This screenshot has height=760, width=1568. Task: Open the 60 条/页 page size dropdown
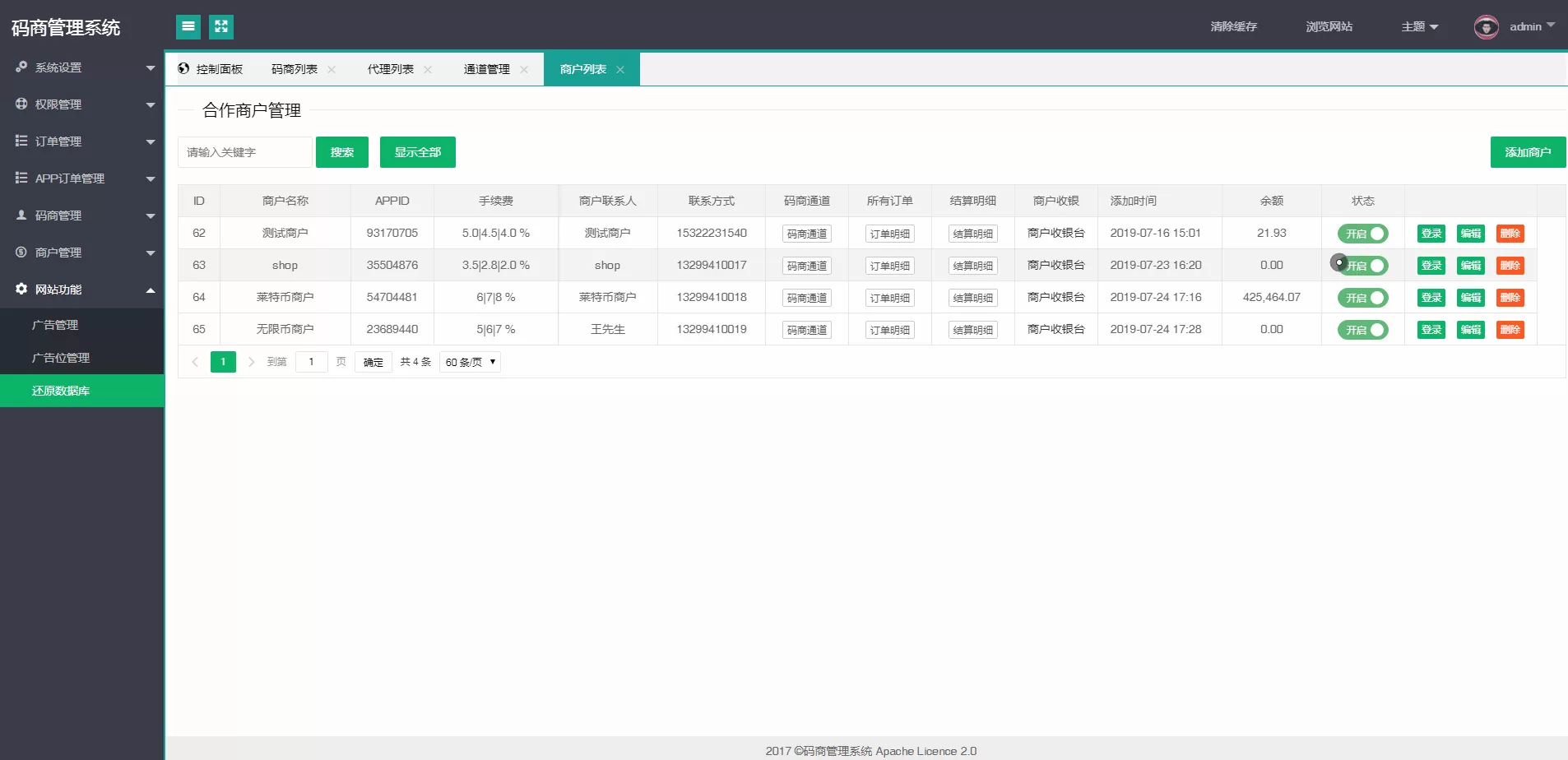point(470,362)
